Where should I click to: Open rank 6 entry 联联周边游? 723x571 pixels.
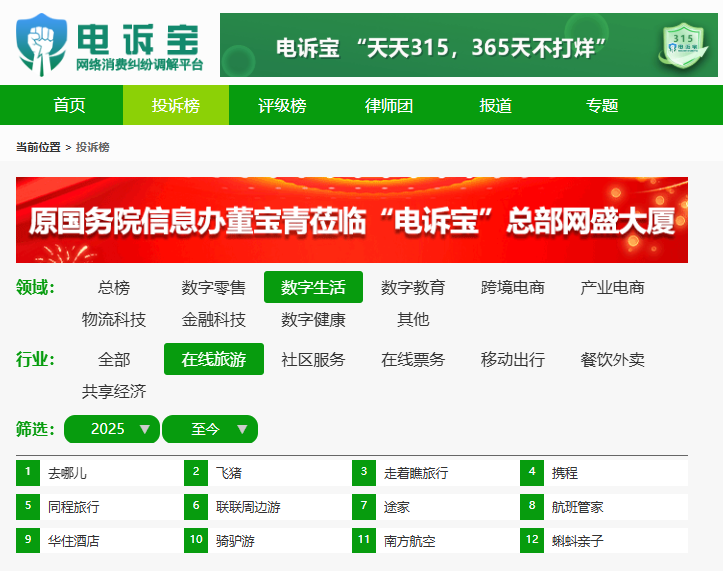click(248, 507)
